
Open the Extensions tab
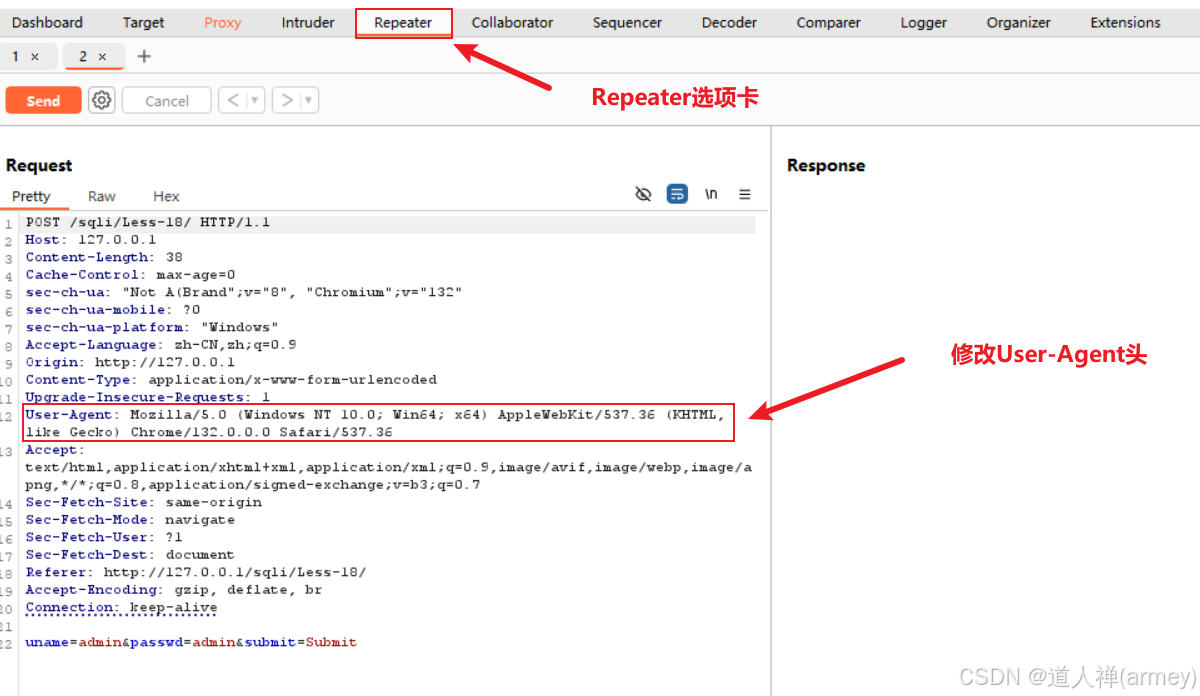(1125, 23)
